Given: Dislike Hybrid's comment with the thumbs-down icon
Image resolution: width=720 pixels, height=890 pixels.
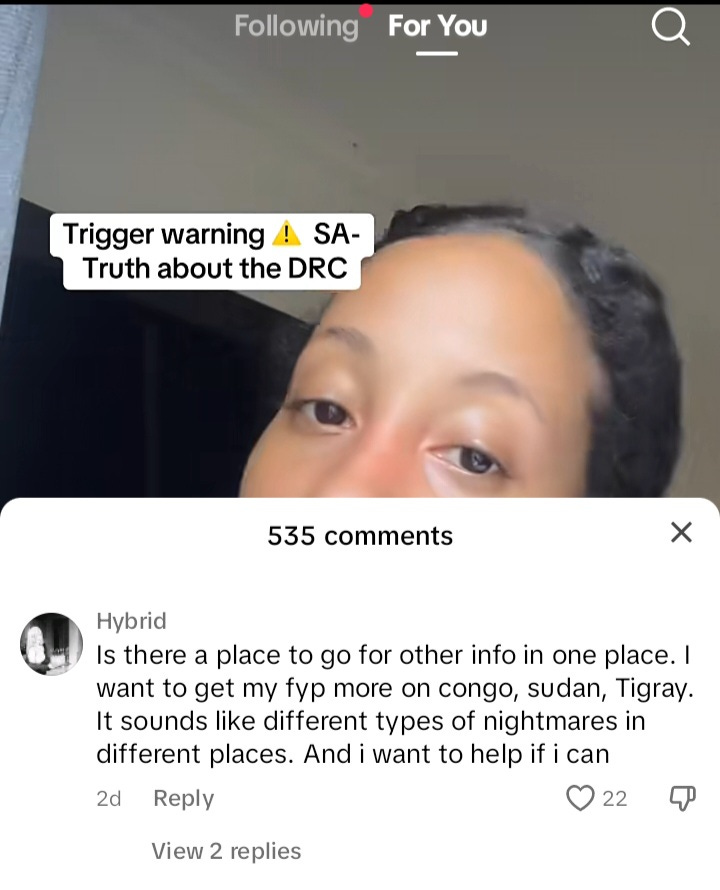Looking at the screenshot, I should pyautogui.click(x=682, y=798).
